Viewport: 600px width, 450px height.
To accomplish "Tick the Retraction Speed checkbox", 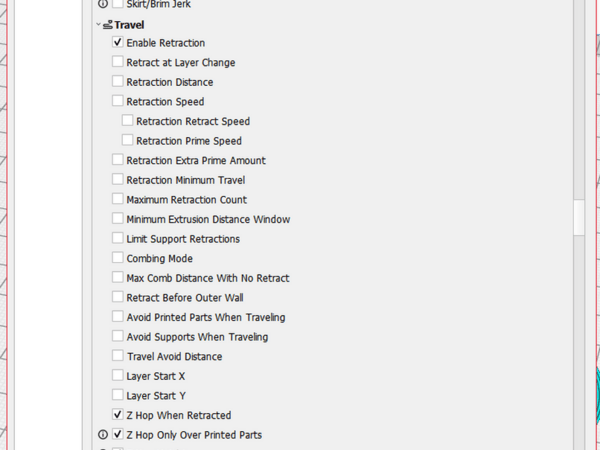I will (x=118, y=102).
